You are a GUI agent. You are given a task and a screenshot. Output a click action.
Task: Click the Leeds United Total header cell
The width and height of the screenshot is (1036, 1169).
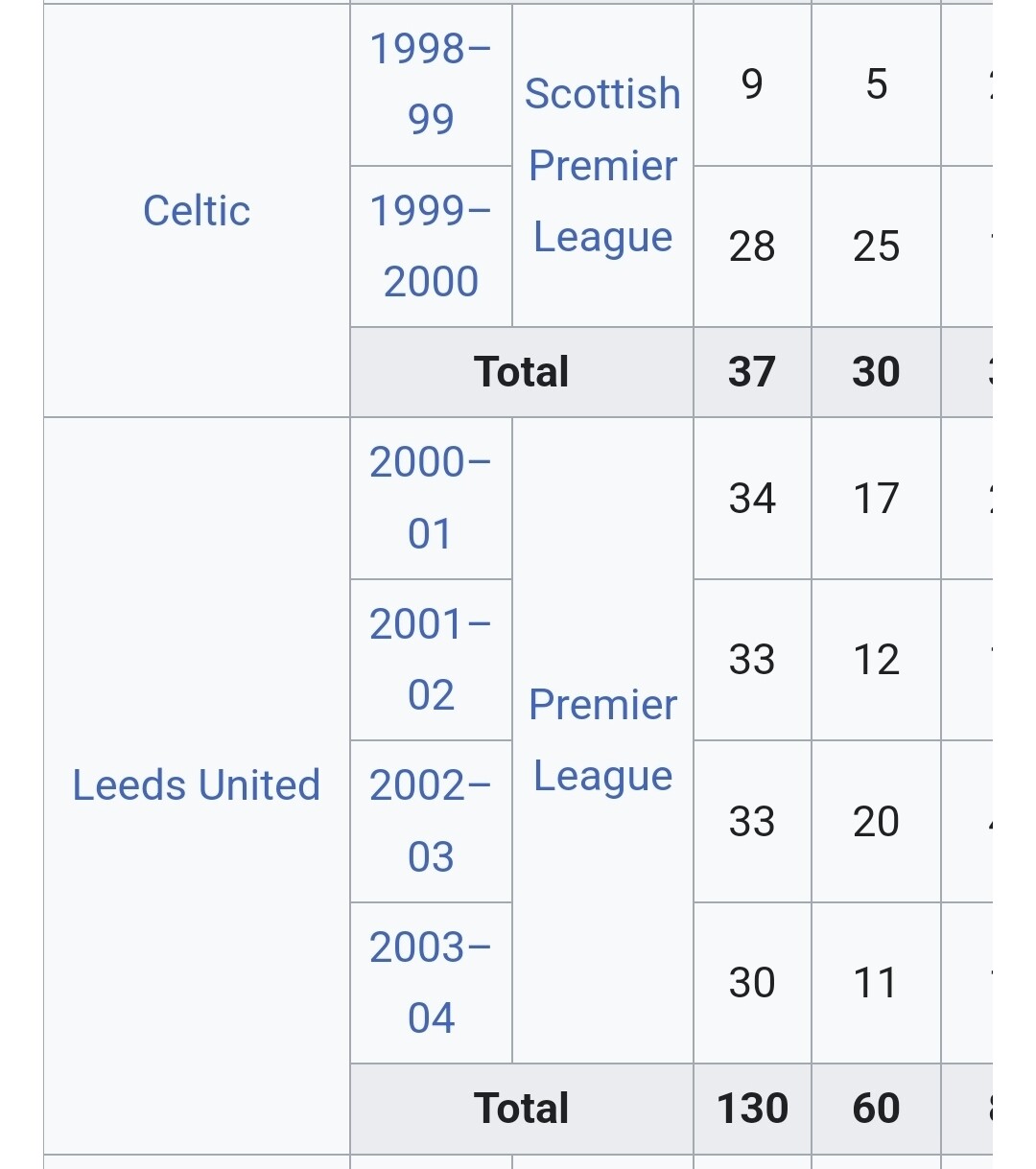click(521, 1109)
